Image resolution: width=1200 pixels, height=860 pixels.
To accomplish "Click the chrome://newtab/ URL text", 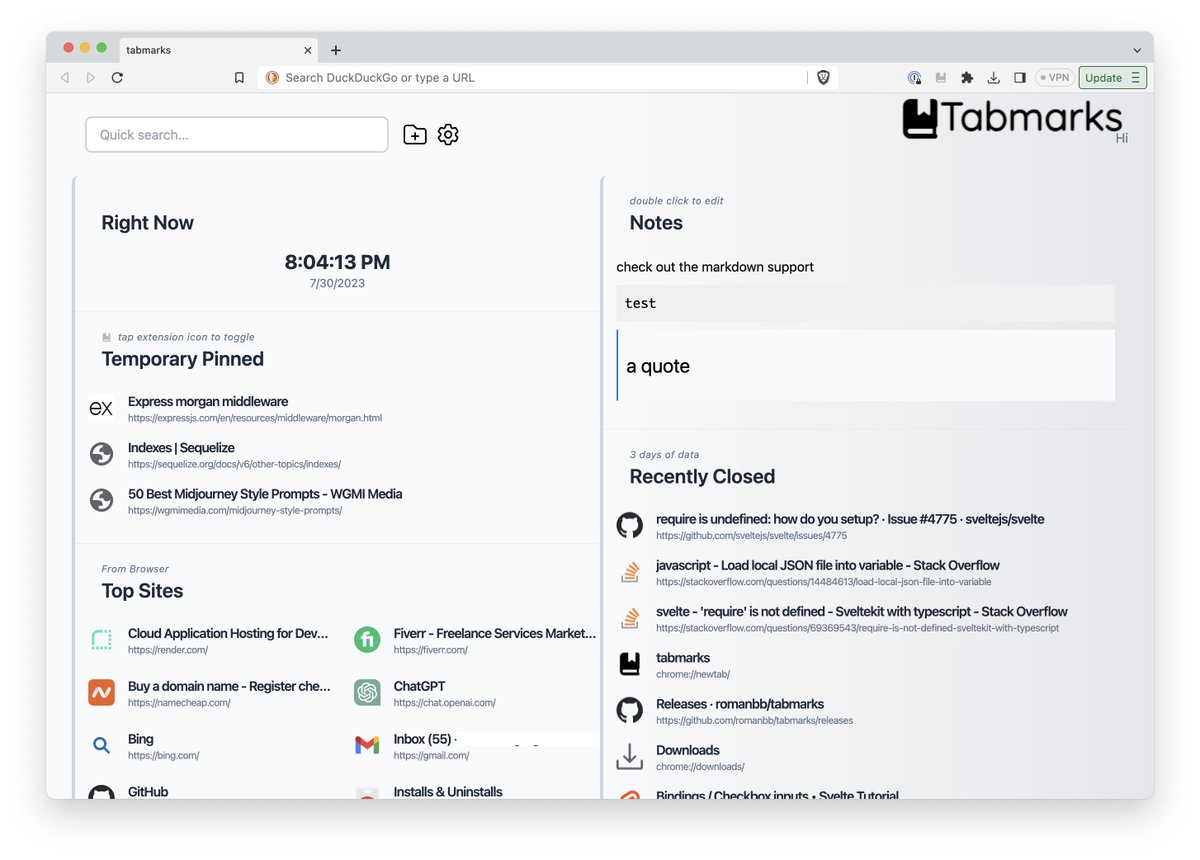I will point(691,674).
